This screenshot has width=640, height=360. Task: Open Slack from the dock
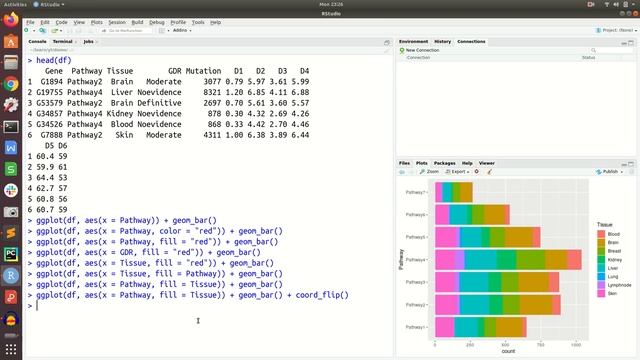(x=11, y=190)
